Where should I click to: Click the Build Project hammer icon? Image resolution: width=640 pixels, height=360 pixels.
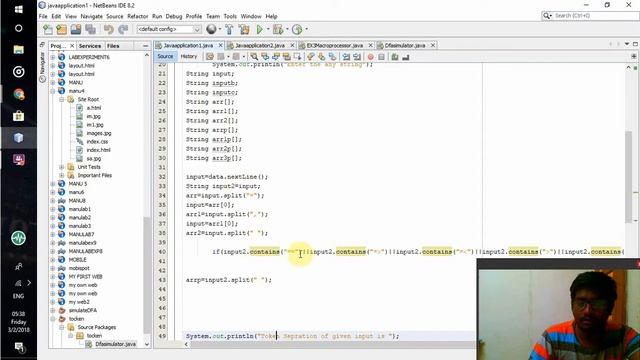(x=229, y=29)
